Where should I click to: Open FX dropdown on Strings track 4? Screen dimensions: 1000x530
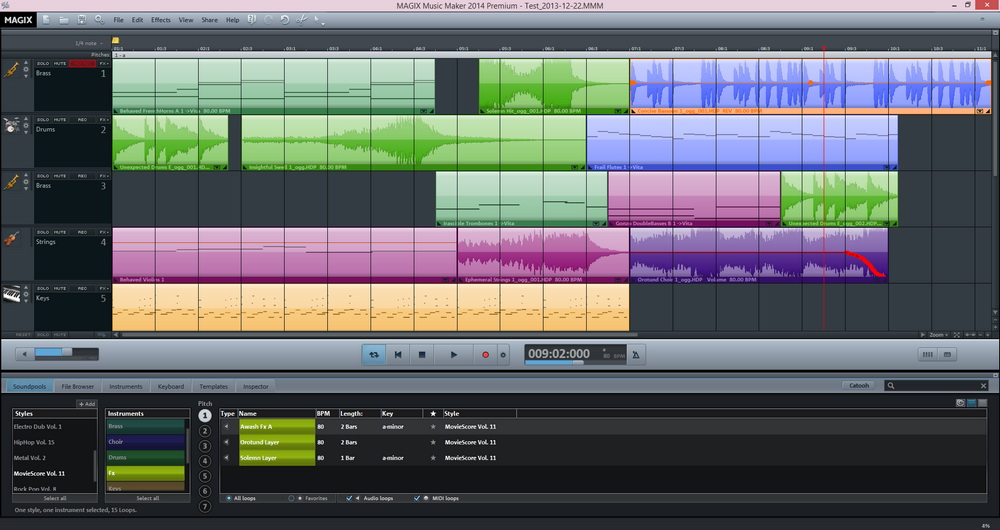103,232
